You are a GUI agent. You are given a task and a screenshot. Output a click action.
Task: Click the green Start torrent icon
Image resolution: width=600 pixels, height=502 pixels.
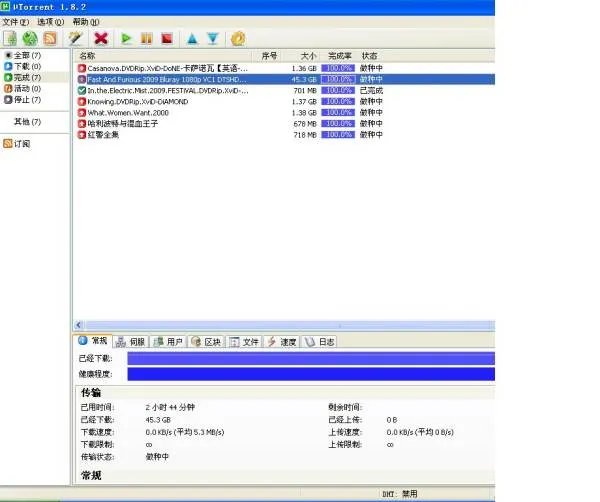(126, 39)
